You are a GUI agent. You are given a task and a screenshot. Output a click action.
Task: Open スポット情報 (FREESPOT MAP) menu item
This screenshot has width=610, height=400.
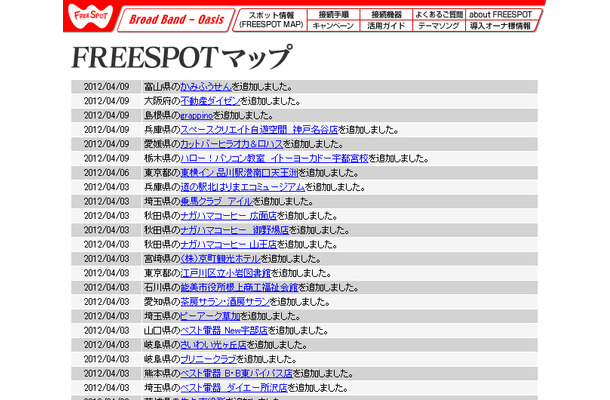(271, 20)
